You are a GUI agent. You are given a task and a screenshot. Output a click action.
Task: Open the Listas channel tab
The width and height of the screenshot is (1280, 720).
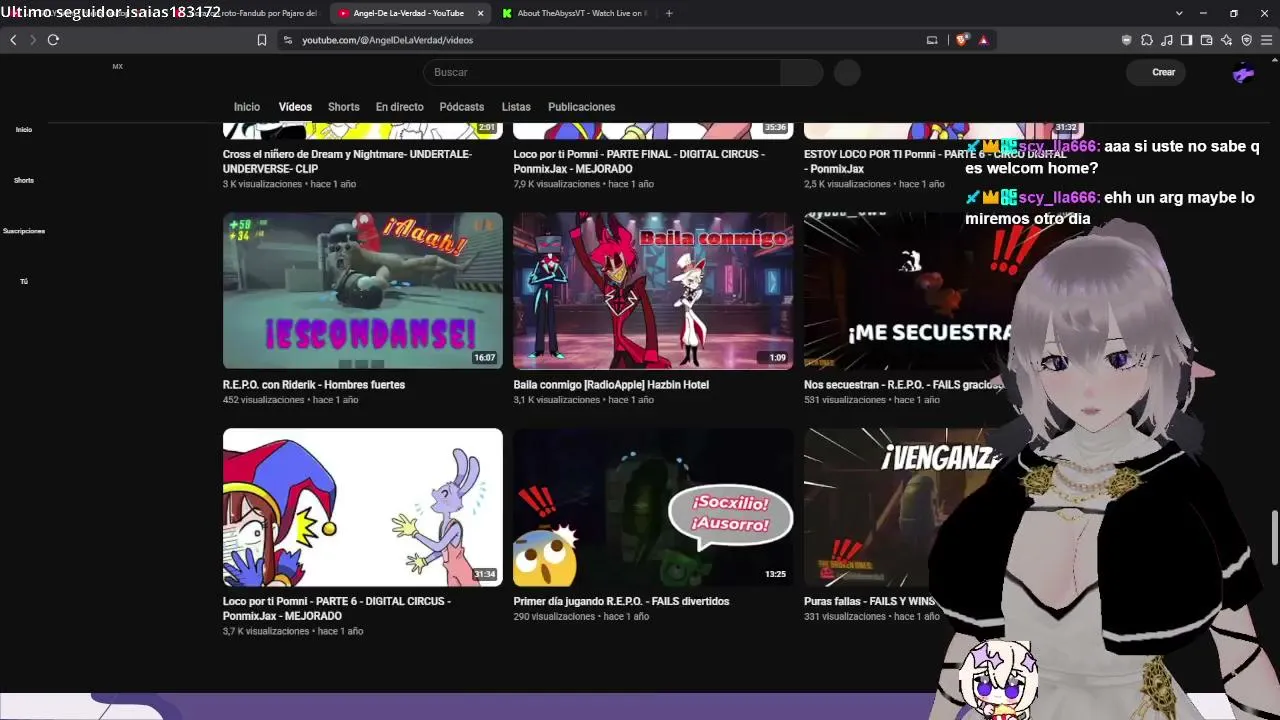(x=516, y=107)
